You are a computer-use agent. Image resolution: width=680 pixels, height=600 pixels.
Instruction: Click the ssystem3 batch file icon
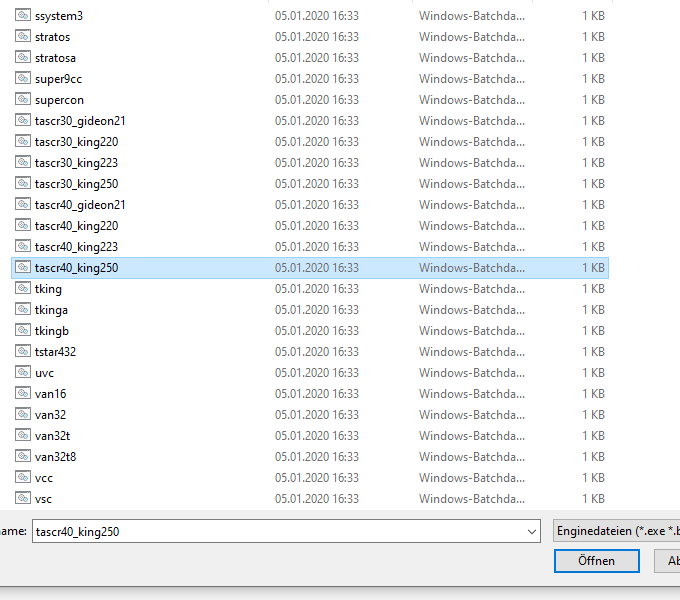click(x=23, y=15)
